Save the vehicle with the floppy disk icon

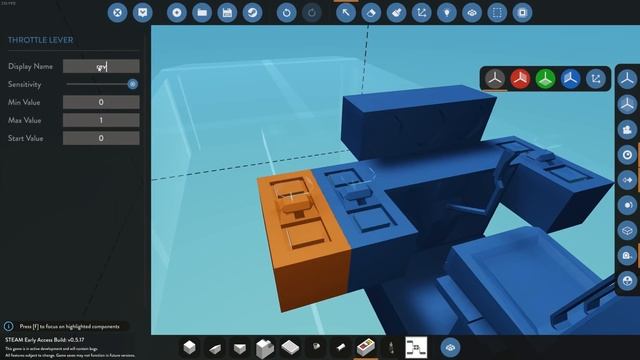tap(227, 13)
